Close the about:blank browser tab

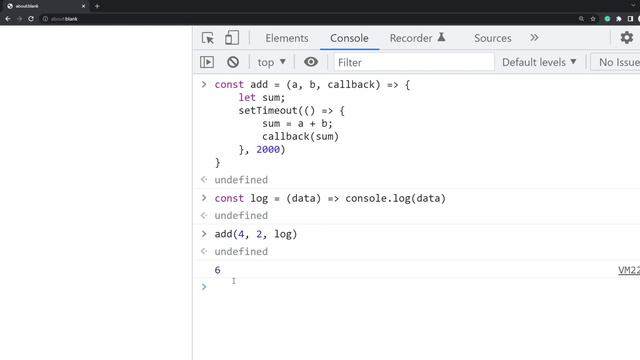83,6
